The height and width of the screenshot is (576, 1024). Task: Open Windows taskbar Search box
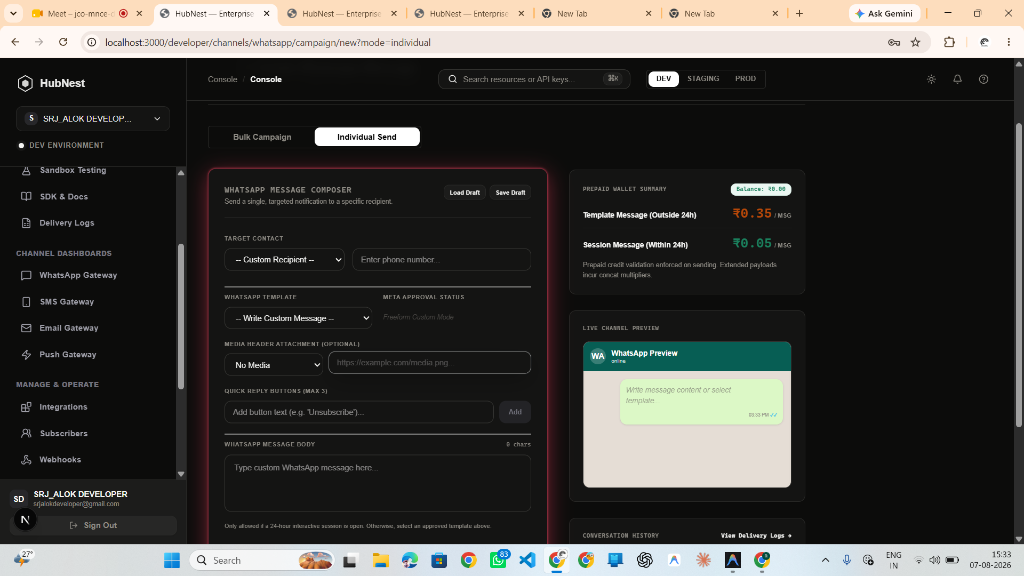click(263, 560)
